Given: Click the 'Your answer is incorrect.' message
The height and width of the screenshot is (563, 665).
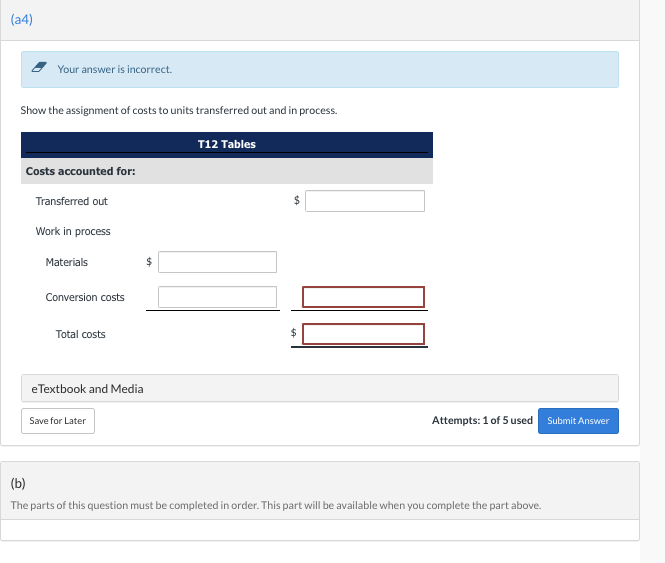Looking at the screenshot, I should pos(115,69).
